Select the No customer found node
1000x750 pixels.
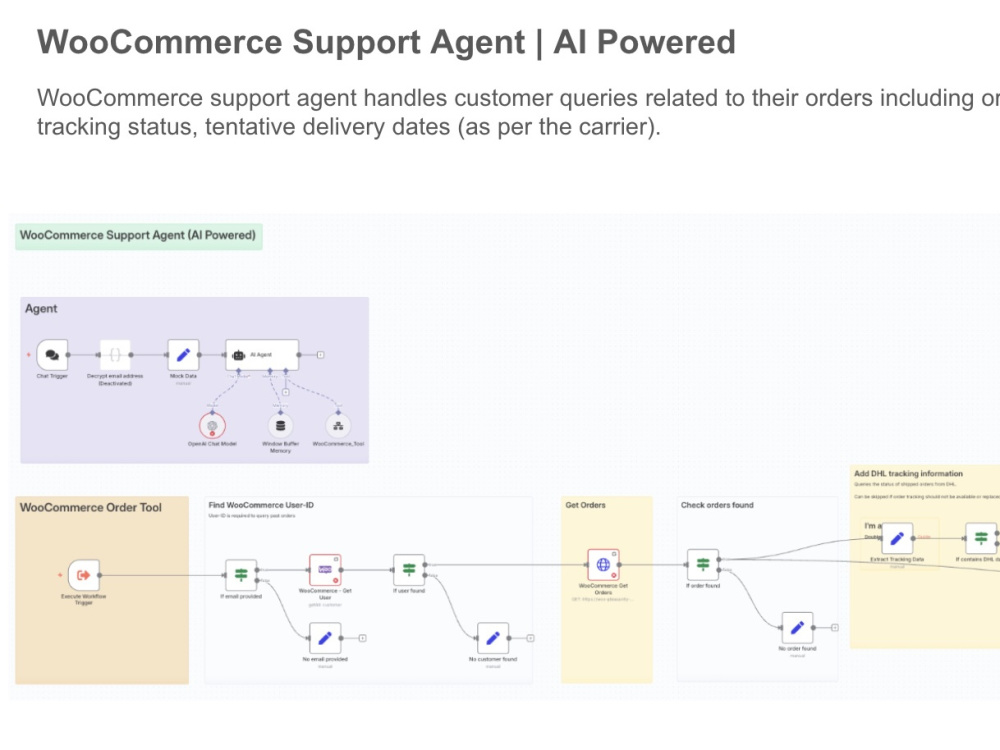(493, 638)
